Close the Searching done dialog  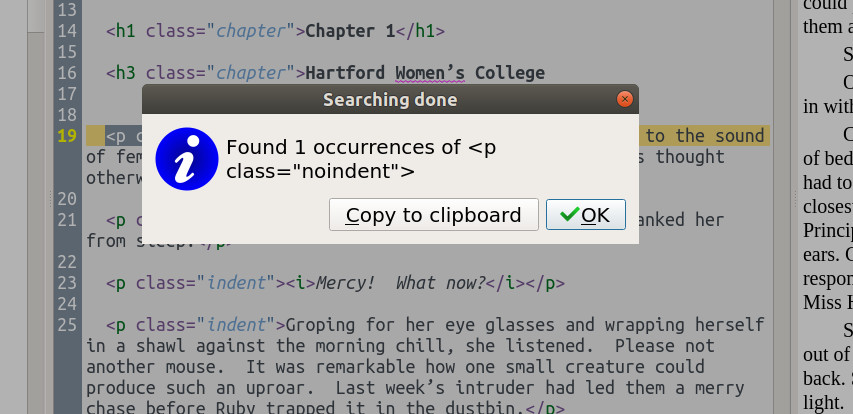[x=625, y=99]
